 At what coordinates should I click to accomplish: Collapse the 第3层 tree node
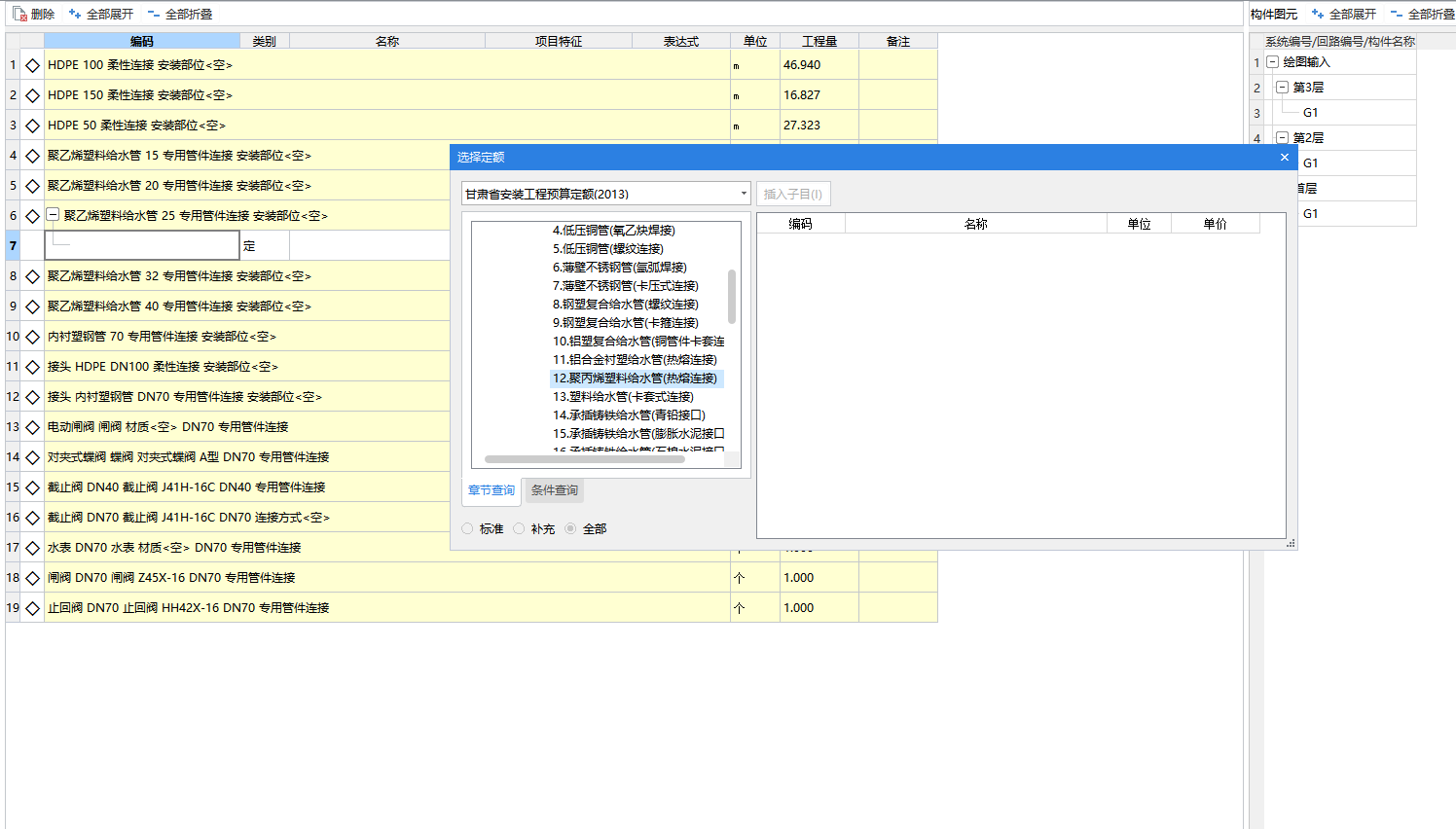click(1282, 87)
